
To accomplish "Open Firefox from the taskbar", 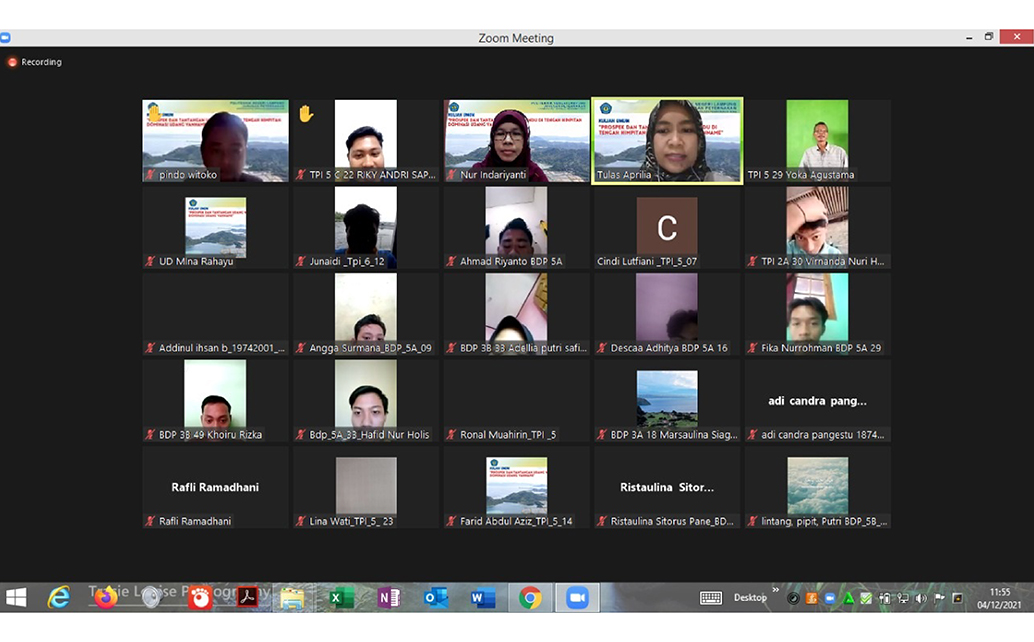I will tap(106, 598).
